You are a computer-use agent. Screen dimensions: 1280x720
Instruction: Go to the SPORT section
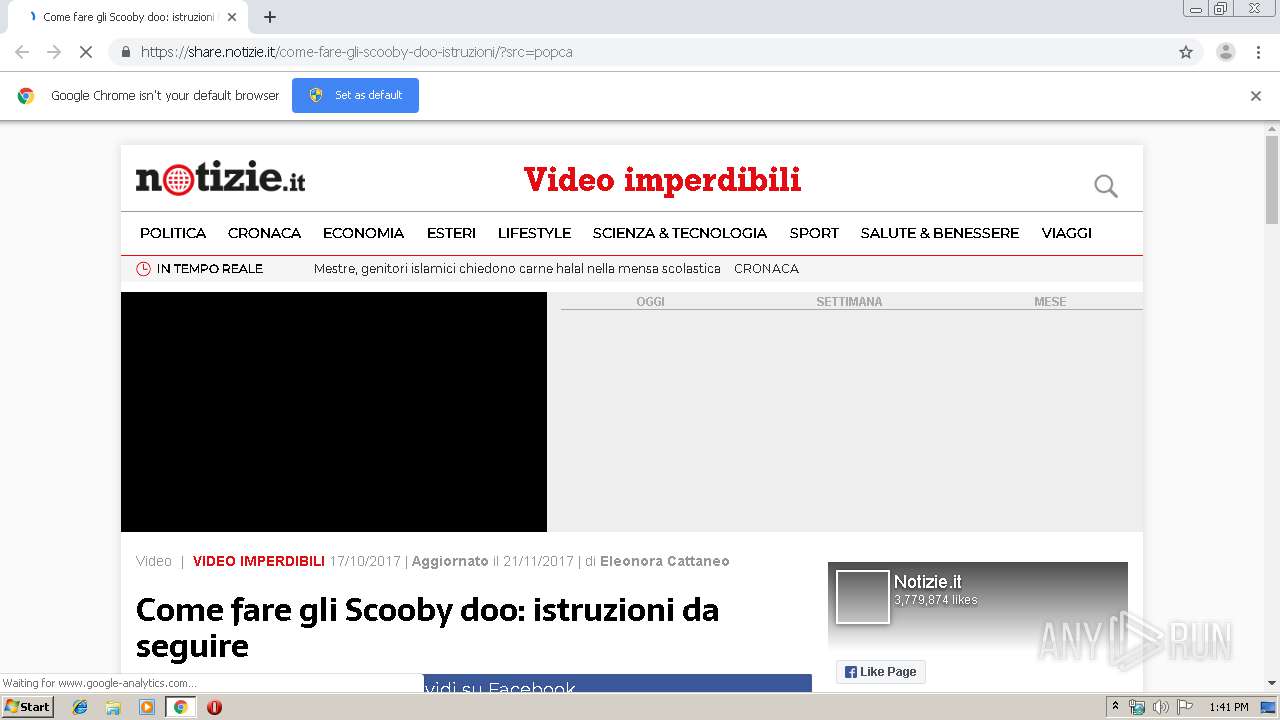tap(814, 233)
